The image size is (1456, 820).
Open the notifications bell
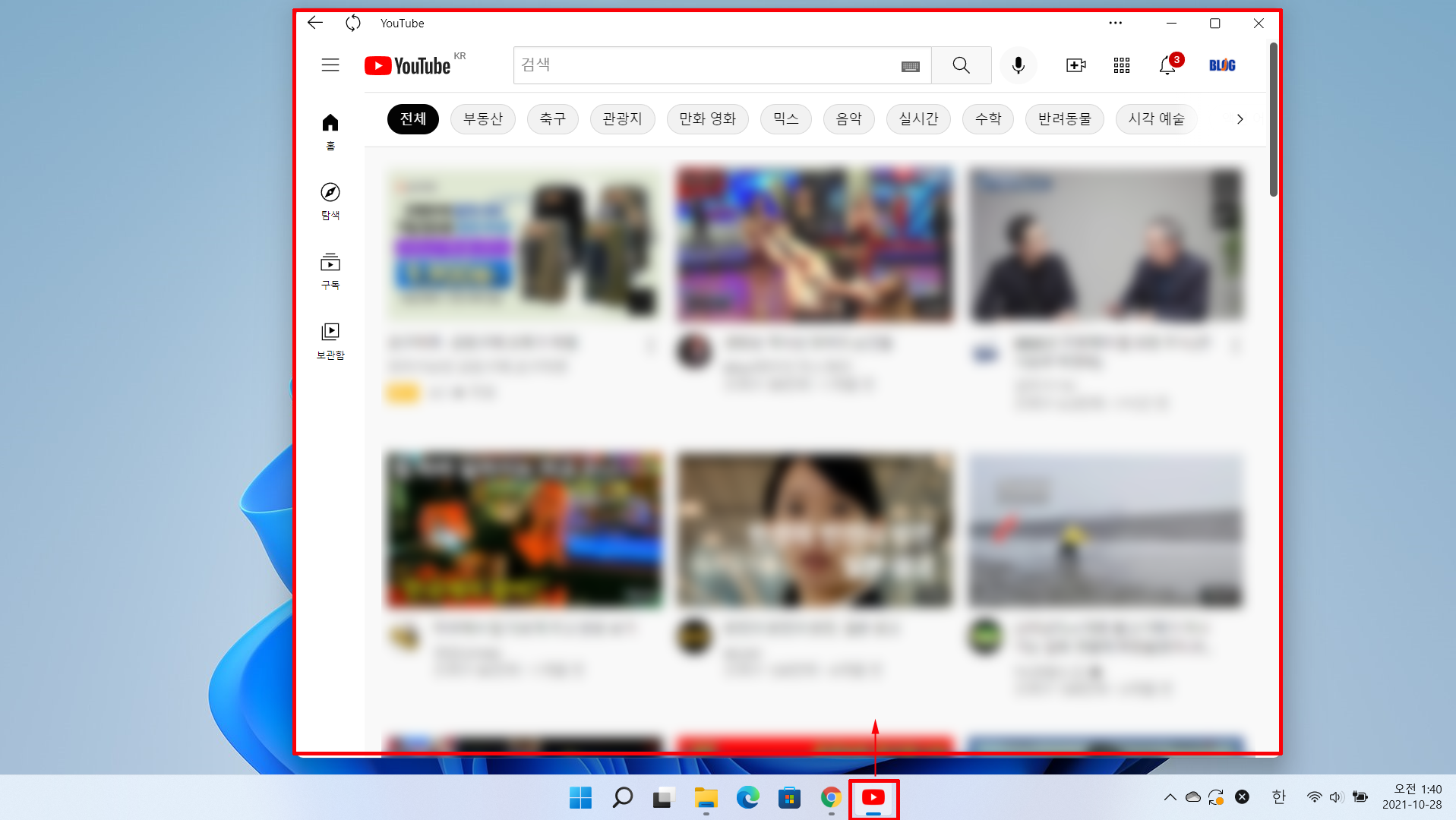(1167, 65)
